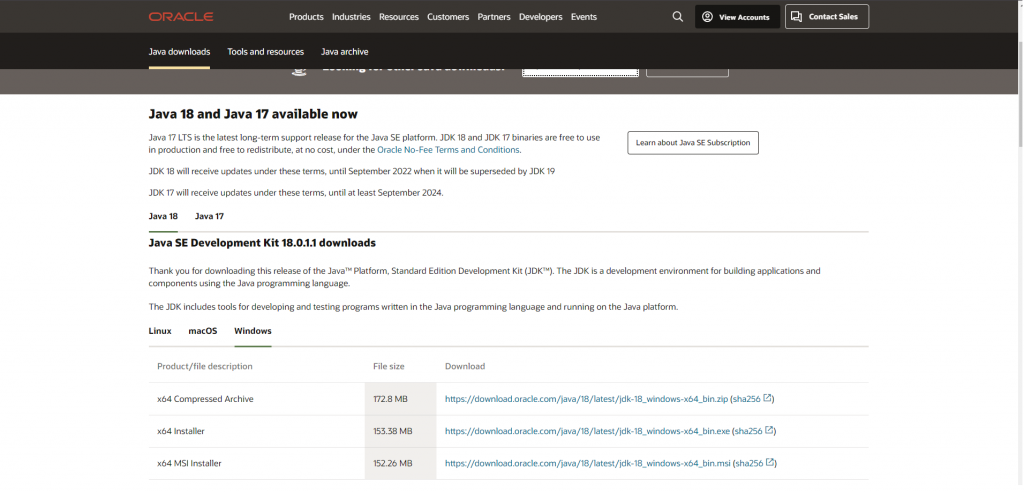Click the Java 18 and Java 17 available heading

(x=253, y=114)
